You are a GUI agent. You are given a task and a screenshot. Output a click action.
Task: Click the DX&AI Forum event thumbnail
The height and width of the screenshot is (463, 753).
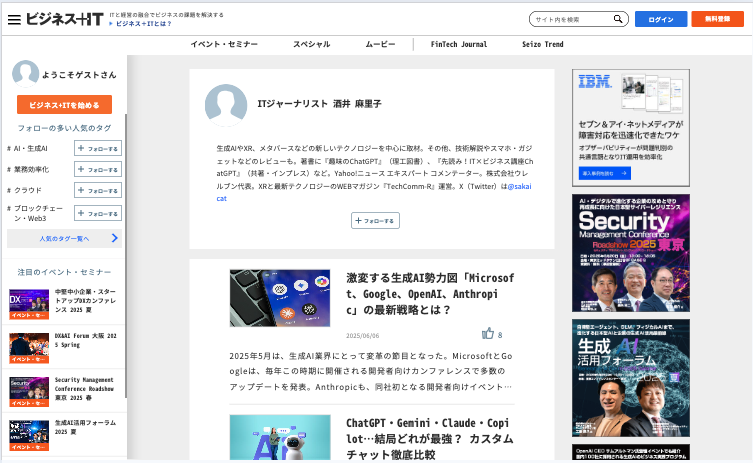[29, 348]
